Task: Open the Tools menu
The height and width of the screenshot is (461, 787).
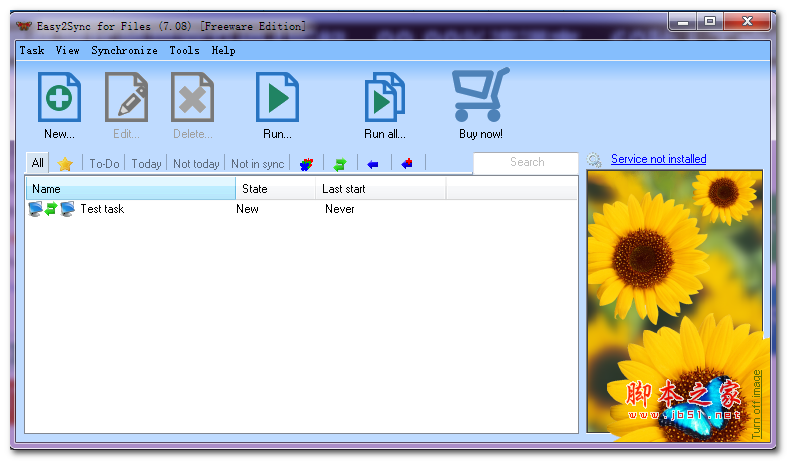Action: [x=184, y=50]
